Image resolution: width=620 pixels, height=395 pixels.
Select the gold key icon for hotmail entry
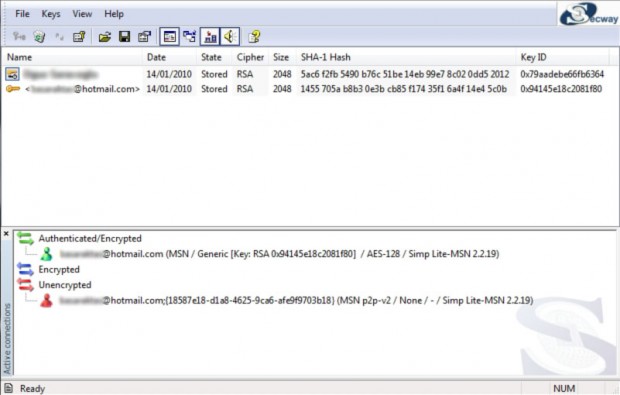click(x=13, y=89)
